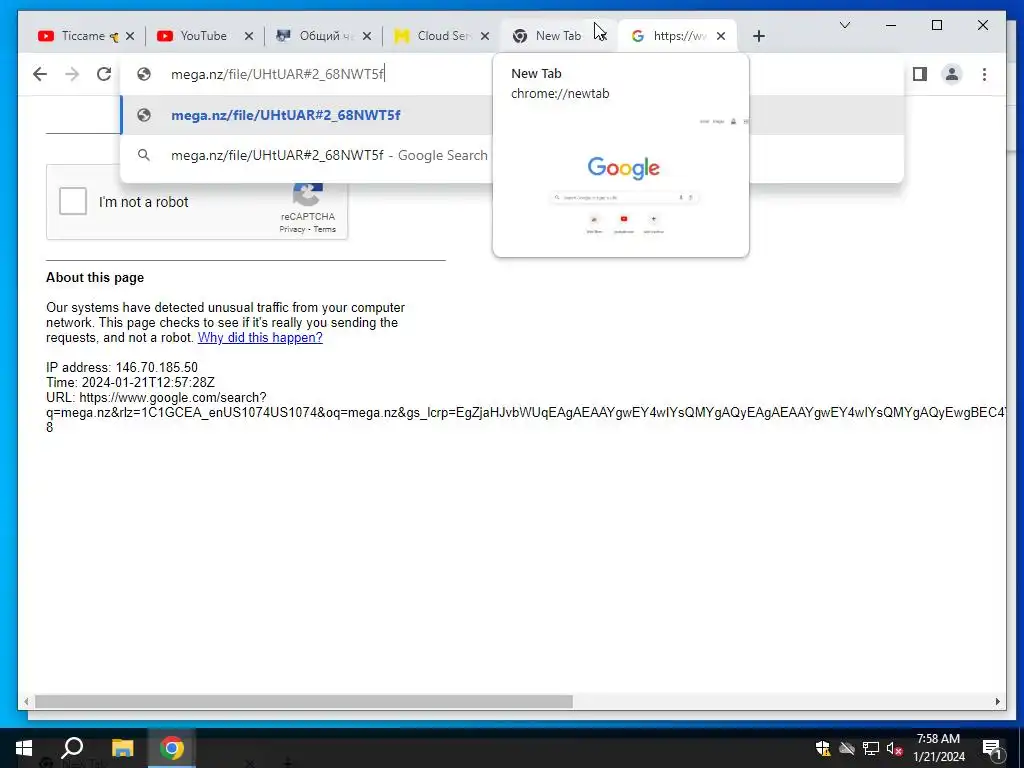This screenshot has height=768, width=1024.
Task: Check the I'm not a robot box
Action: click(x=72, y=201)
